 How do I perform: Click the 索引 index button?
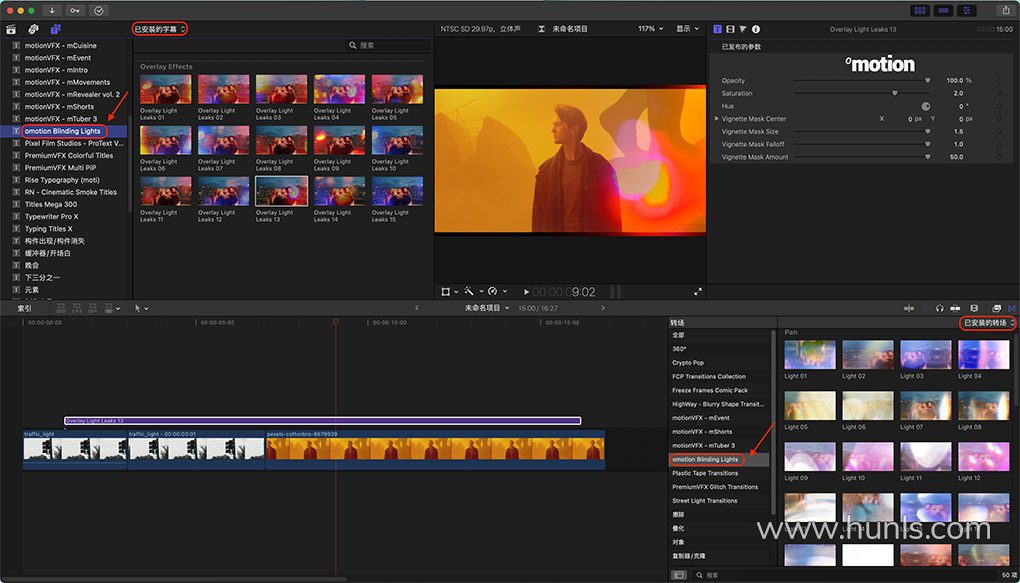pos(24,308)
